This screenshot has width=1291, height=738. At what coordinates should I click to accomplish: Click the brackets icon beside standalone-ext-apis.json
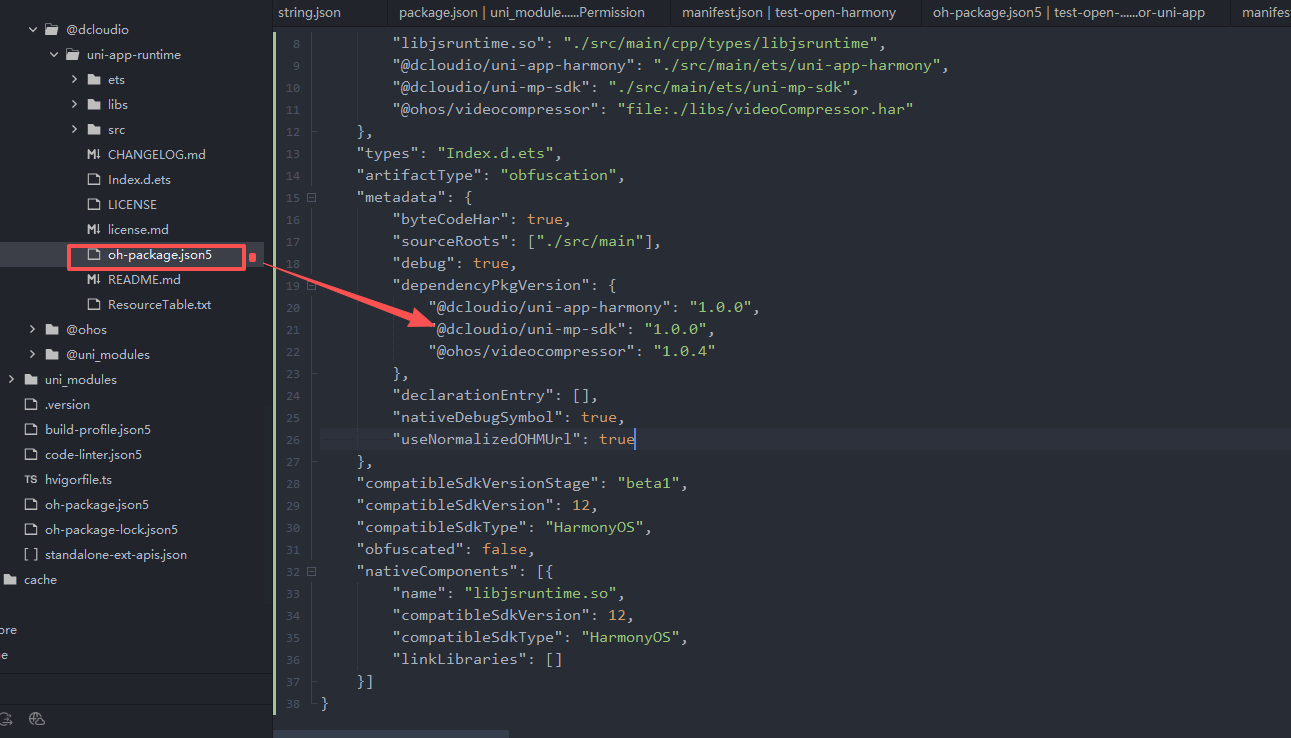30,554
